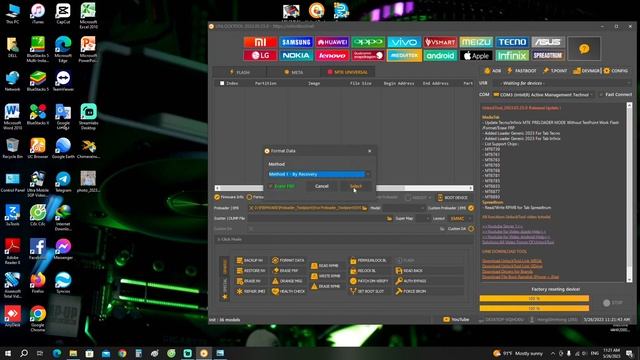This screenshot has height=360, width=640.
Task: Open the Layout EMMC dropdown
Action: tap(460, 219)
